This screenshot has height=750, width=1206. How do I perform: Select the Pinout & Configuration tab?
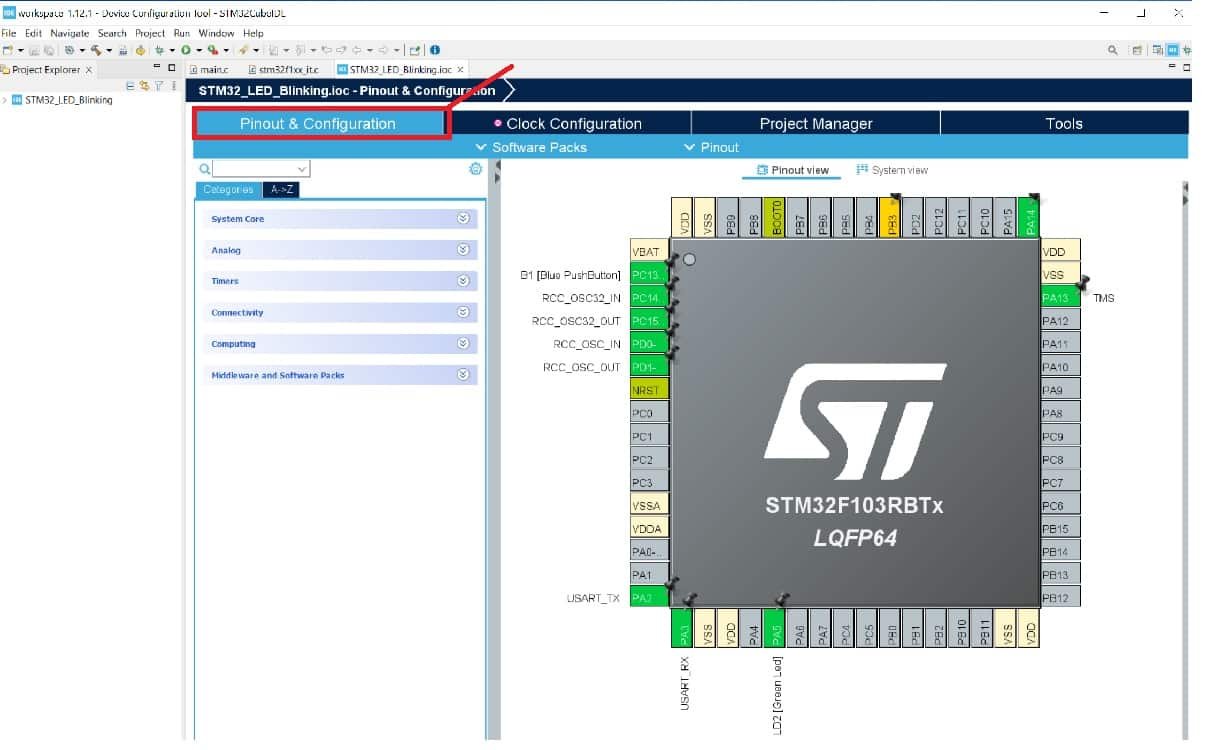point(319,124)
